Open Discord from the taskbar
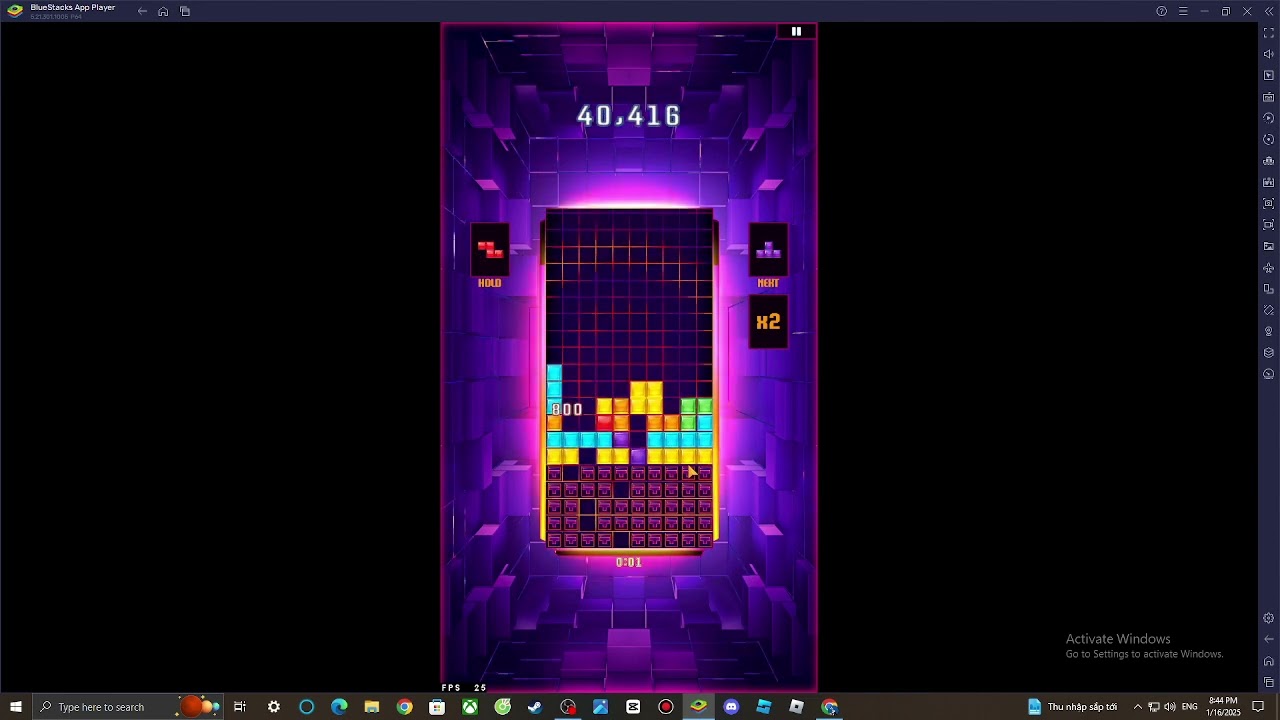Viewport: 1280px width, 720px height. click(731, 707)
